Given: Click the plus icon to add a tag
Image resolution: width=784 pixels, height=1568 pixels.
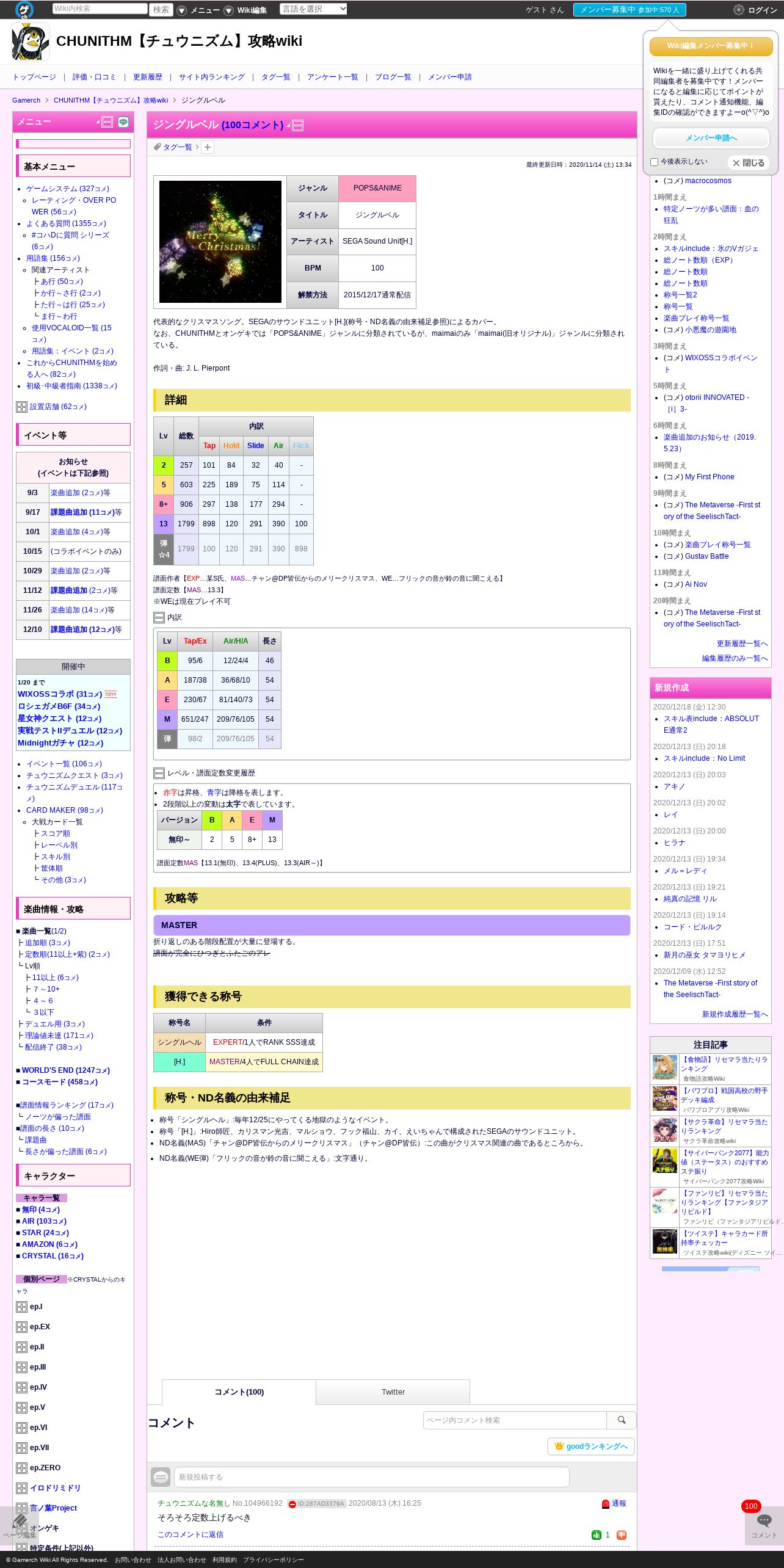Looking at the screenshot, I should [x=208, y=147].
